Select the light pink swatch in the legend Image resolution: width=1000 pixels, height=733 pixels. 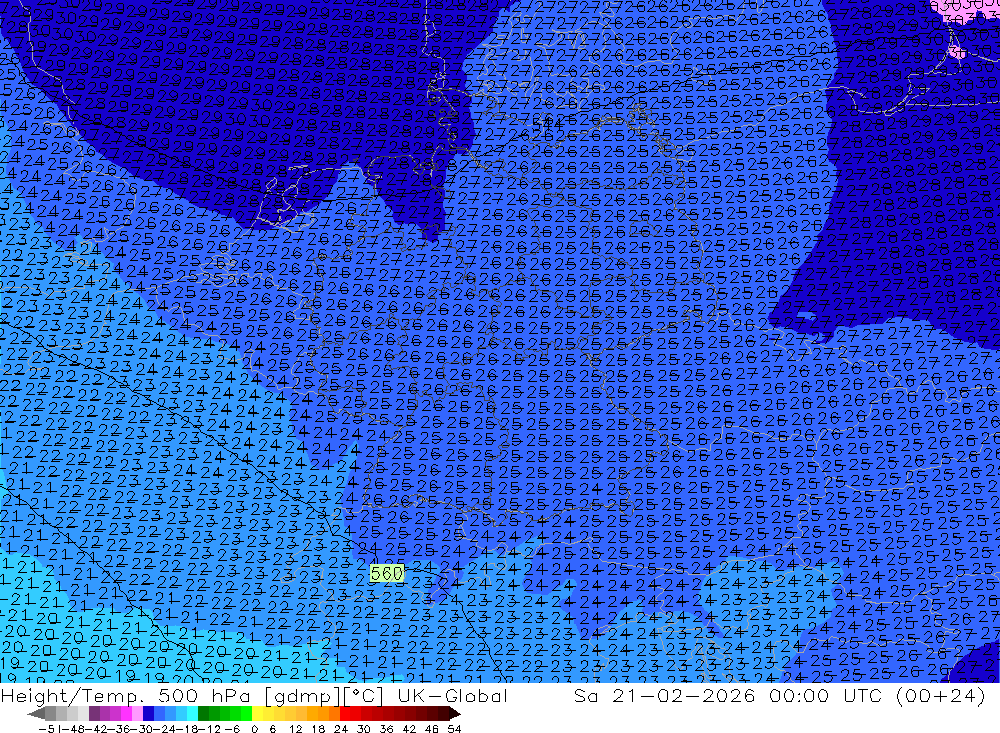click(137, 713)
